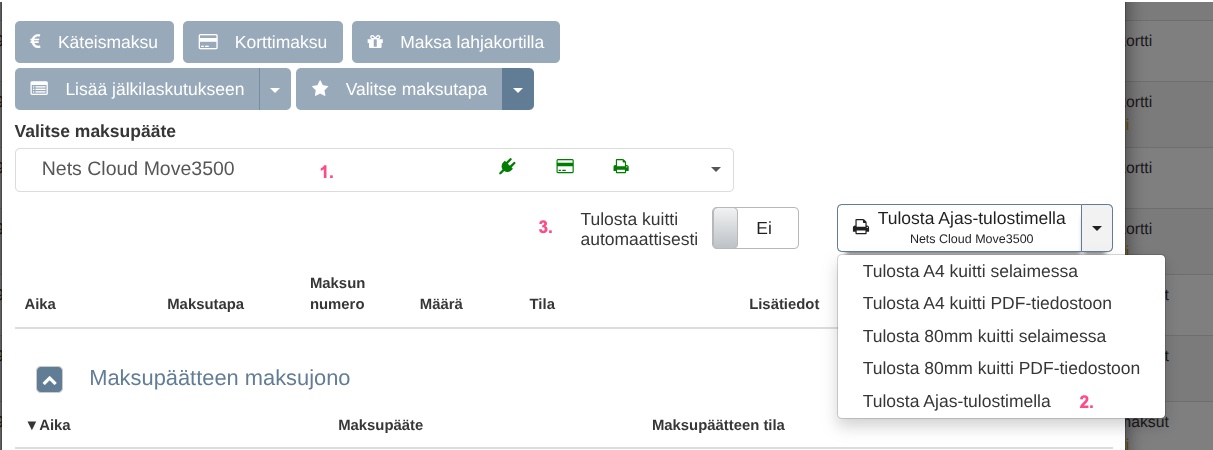
Task: Click the printer icon on Tulosta Ajas-tulostimella button
Action: pyautogui.click(x=860, y=228)
